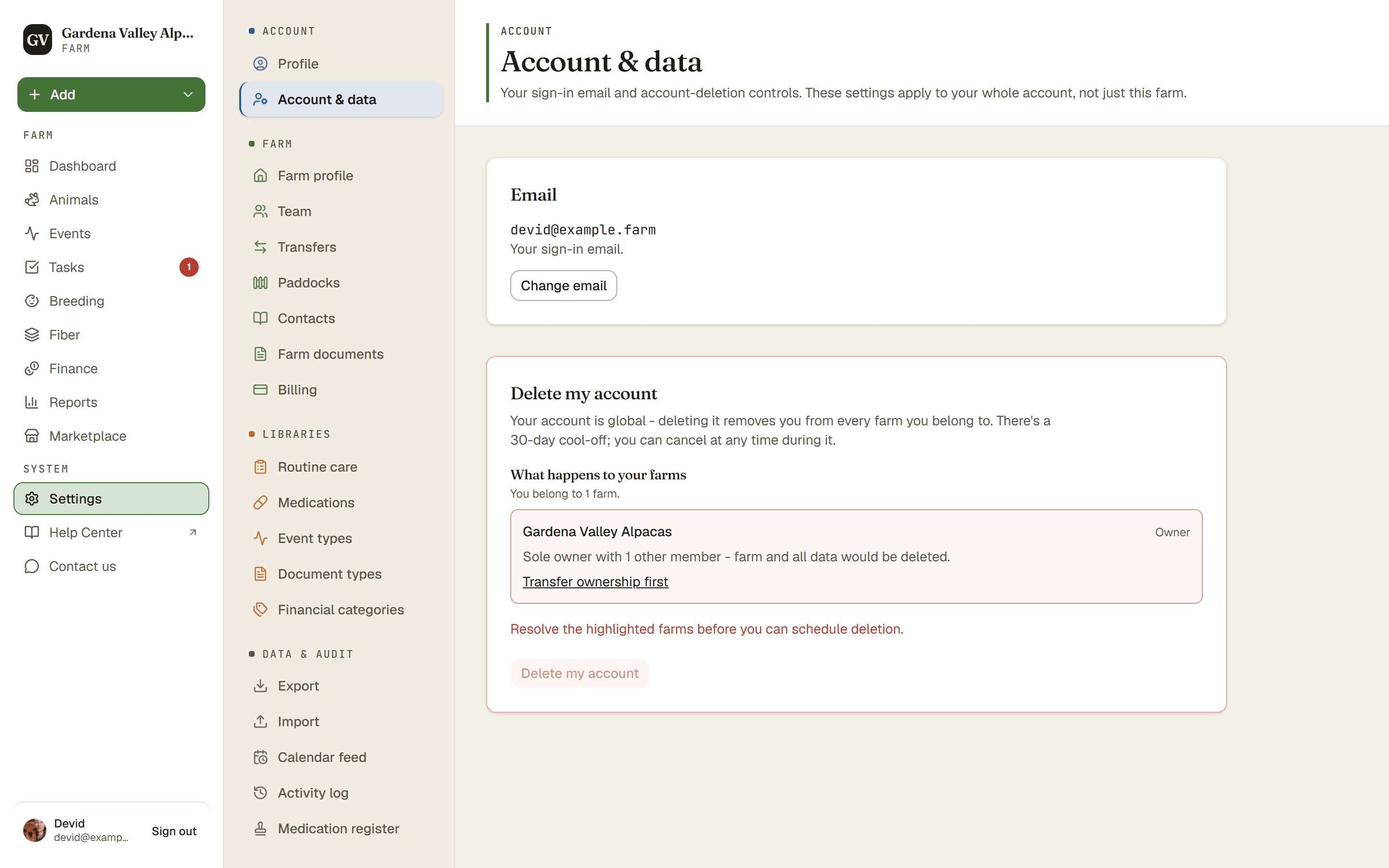Open the Export data page
1389x868 pixels.
341,686
